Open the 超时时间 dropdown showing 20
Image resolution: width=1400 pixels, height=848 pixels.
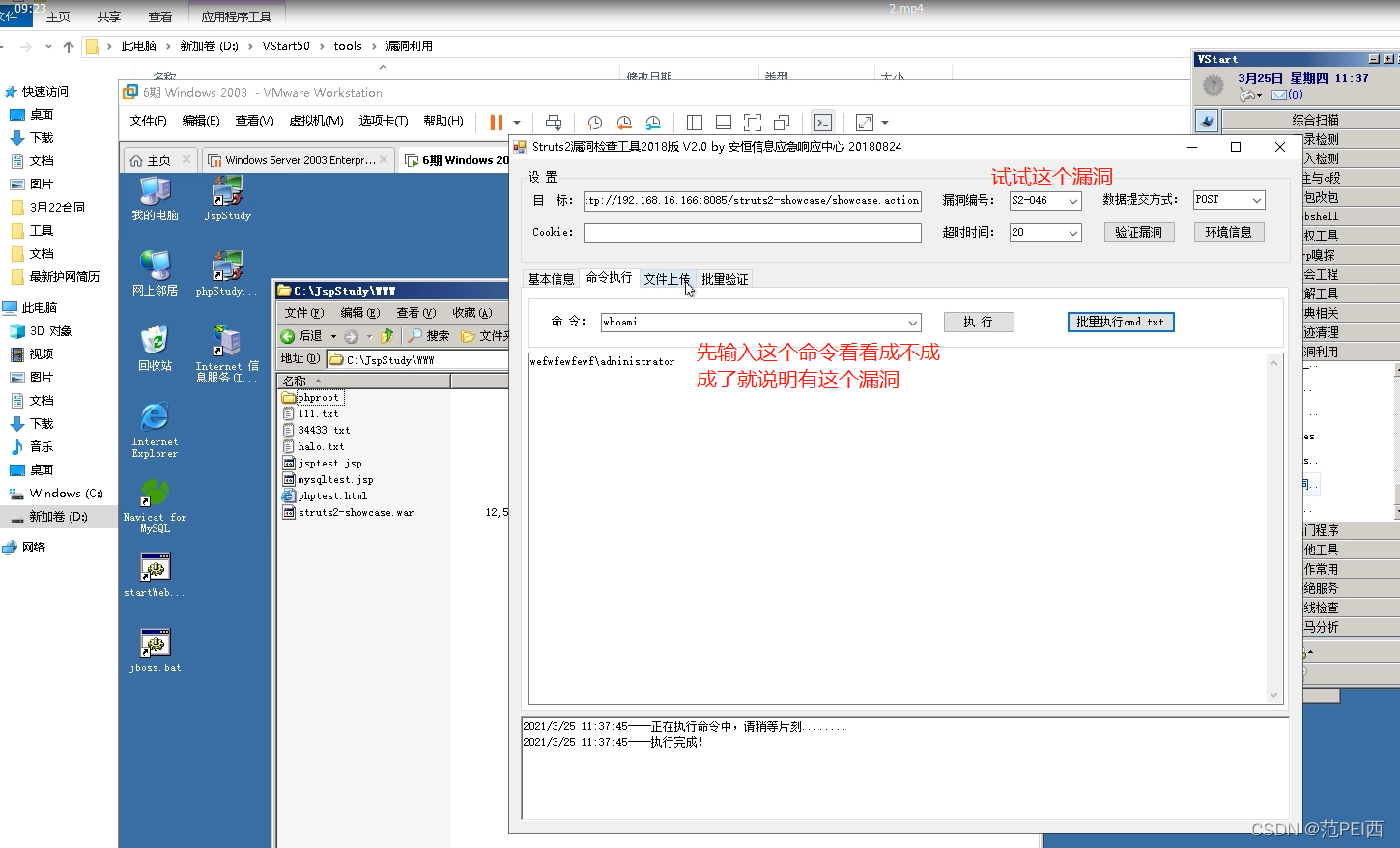pyautogui.click(x=1073, y=233)
